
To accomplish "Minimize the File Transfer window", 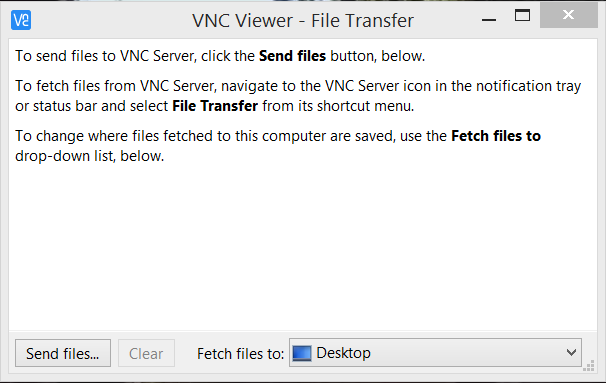I will (x=489, y=19).
